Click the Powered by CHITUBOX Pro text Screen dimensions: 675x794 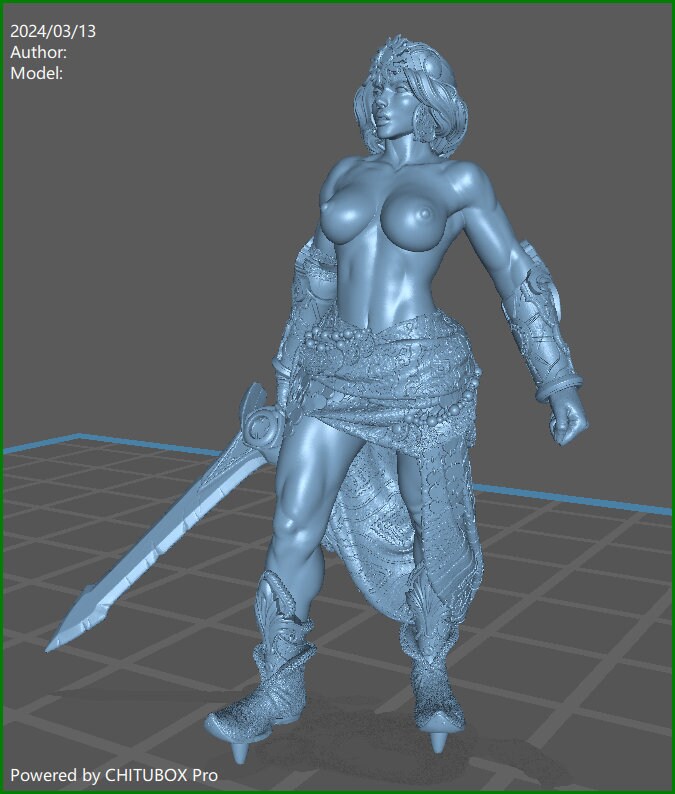tap(114, 774)
